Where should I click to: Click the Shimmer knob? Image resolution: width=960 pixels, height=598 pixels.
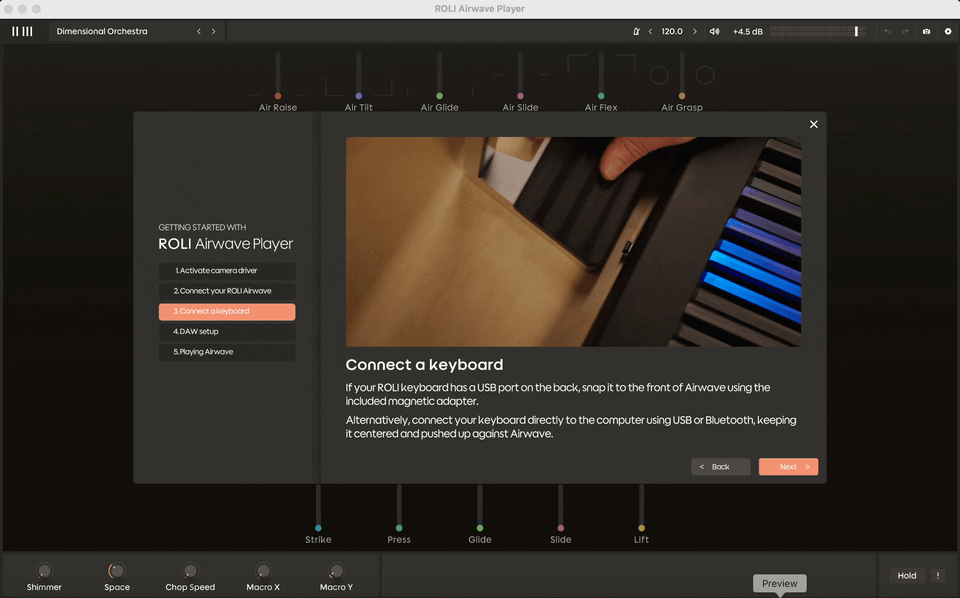(44, 571)
